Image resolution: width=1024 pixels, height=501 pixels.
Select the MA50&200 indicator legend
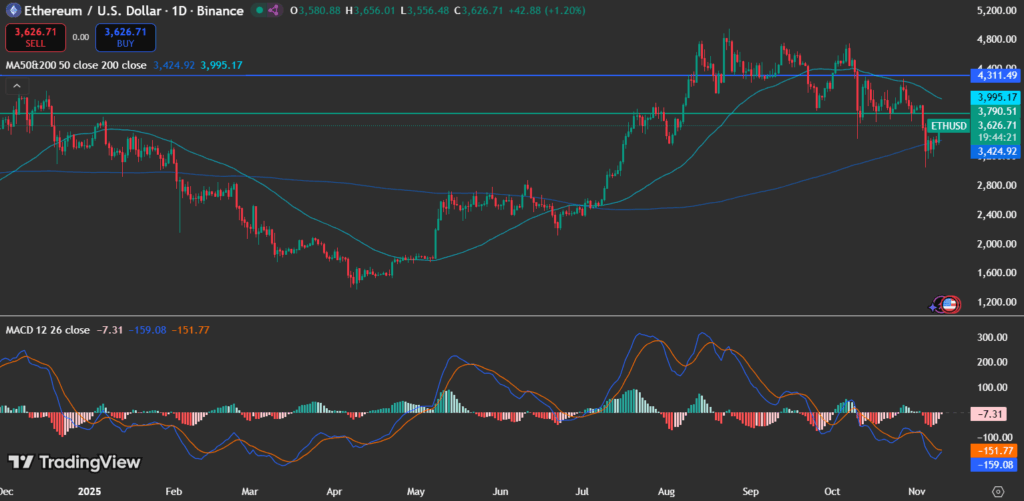click(75, 65)
